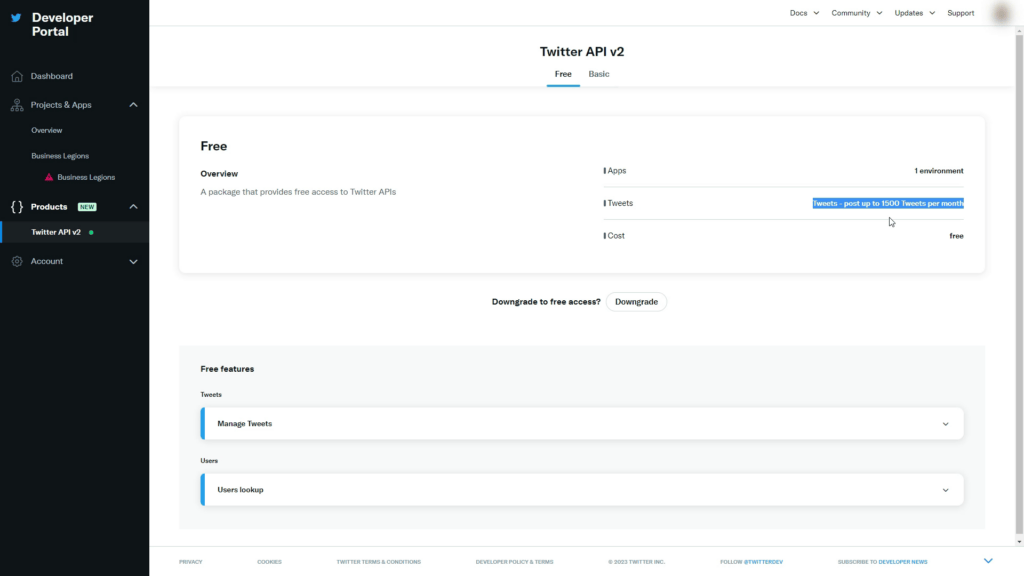Expand the Account sidebar section
The width and height of the screenshot is (1024, 576).
[133, 261]
